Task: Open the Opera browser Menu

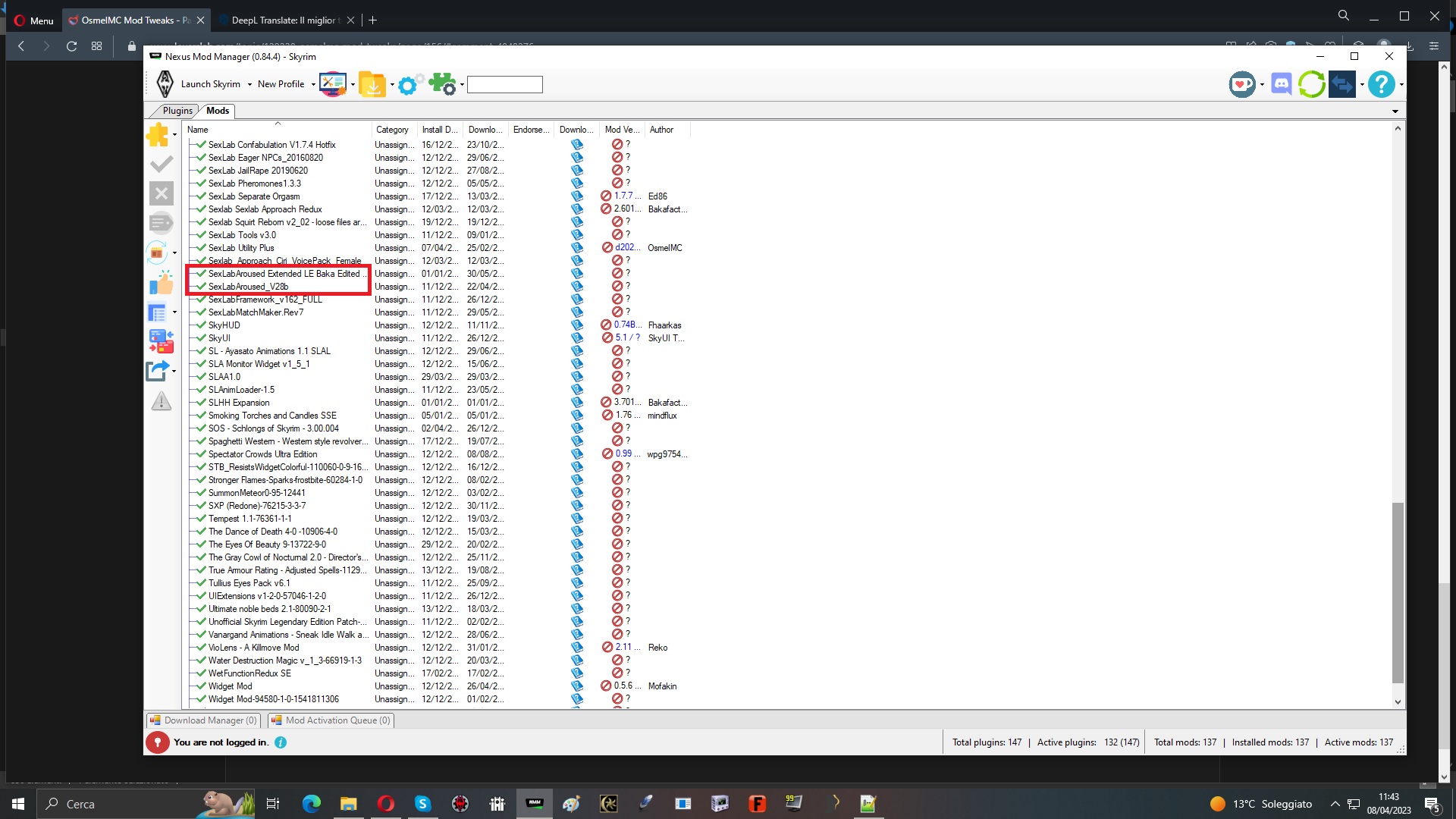Action: [34, 20]
